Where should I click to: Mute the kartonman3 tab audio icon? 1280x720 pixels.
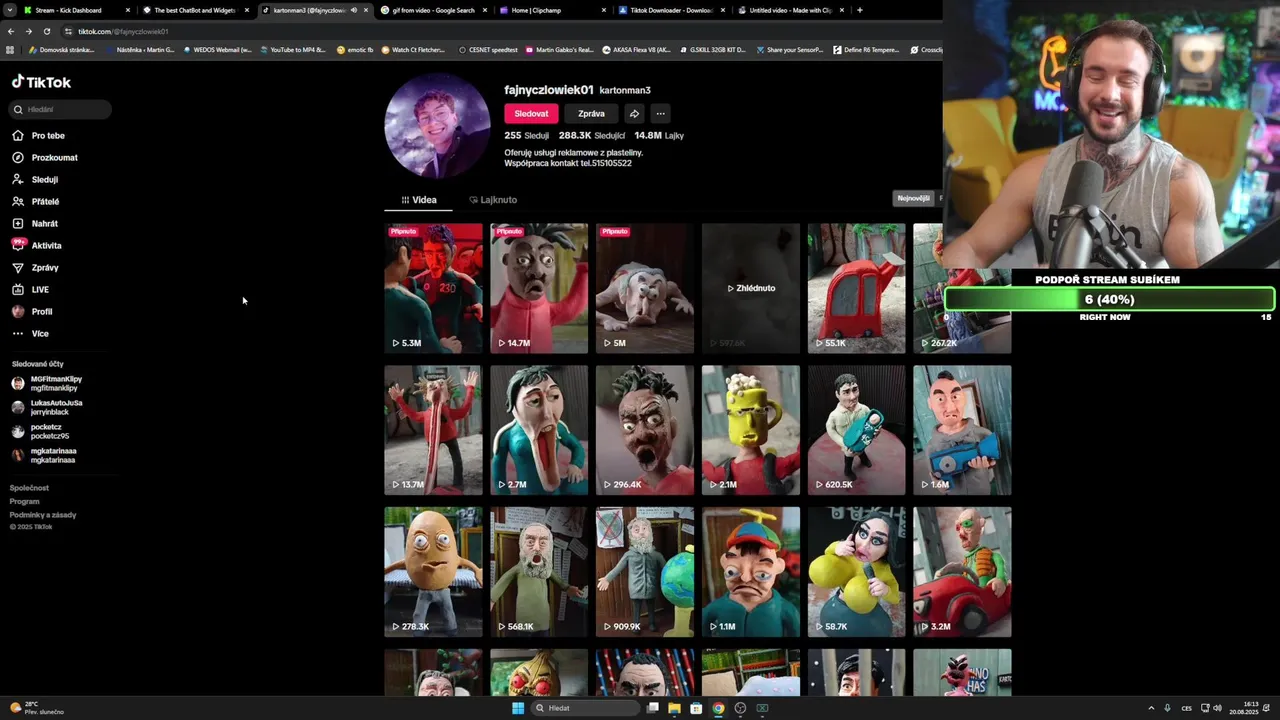pyautogui.click(x=353, y=10)
